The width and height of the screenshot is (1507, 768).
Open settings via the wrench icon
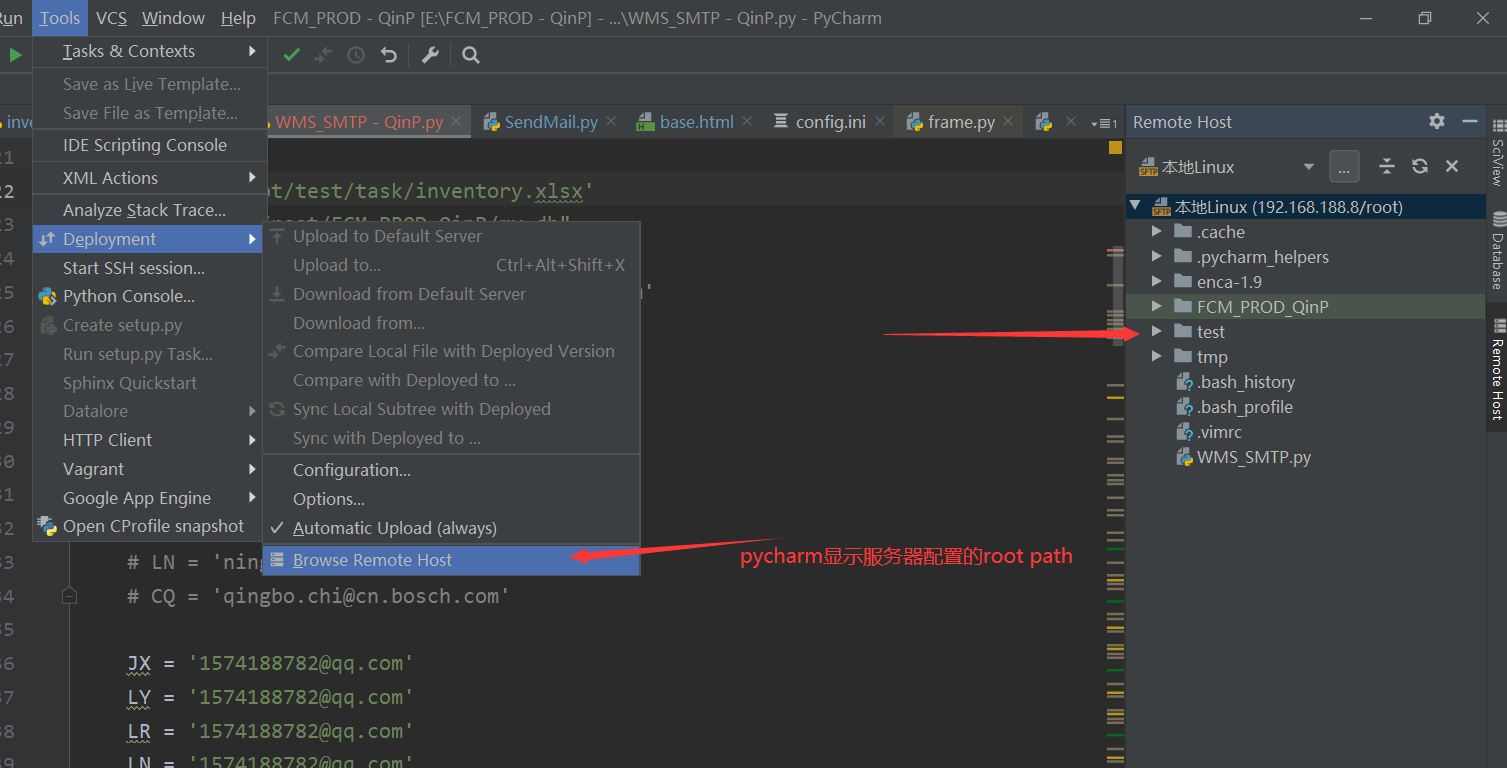click(x=430, y=55)
